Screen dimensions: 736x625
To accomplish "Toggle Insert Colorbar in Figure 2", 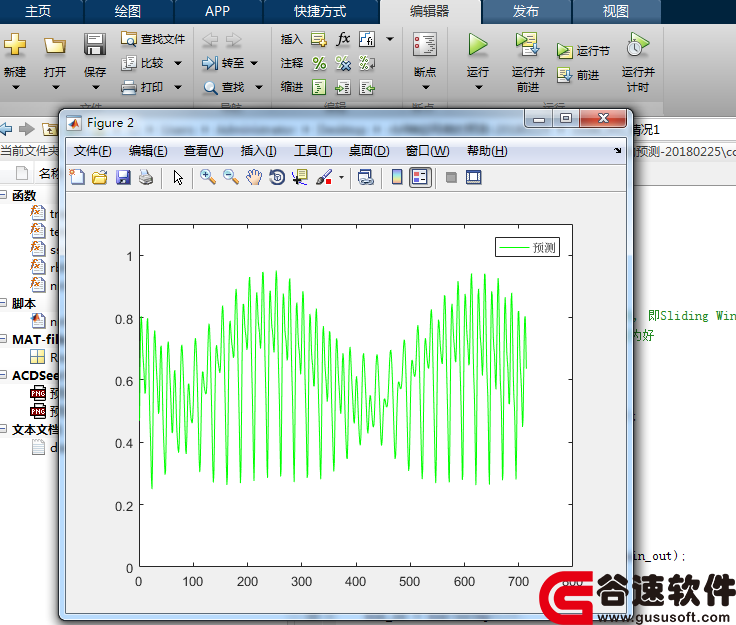I will point(397,177).
